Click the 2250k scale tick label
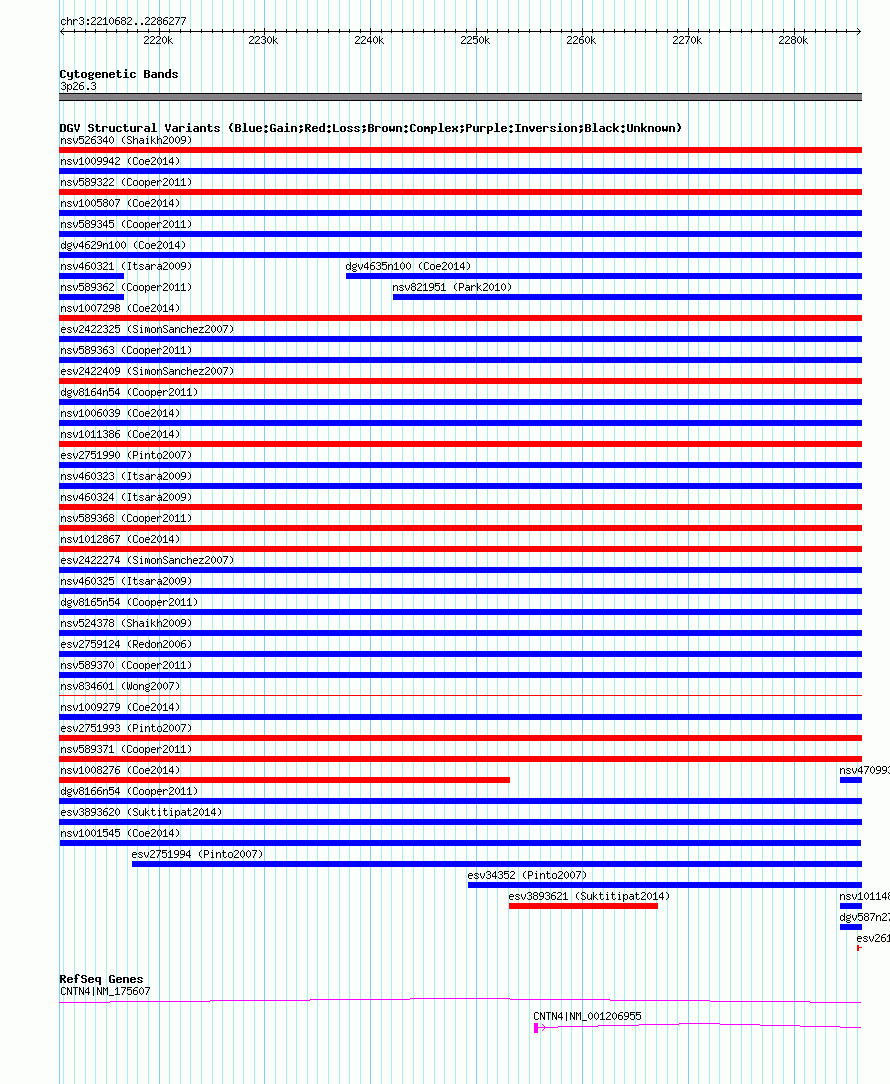The width and height of the screenshot is (890, 1084). click(475, 40)
